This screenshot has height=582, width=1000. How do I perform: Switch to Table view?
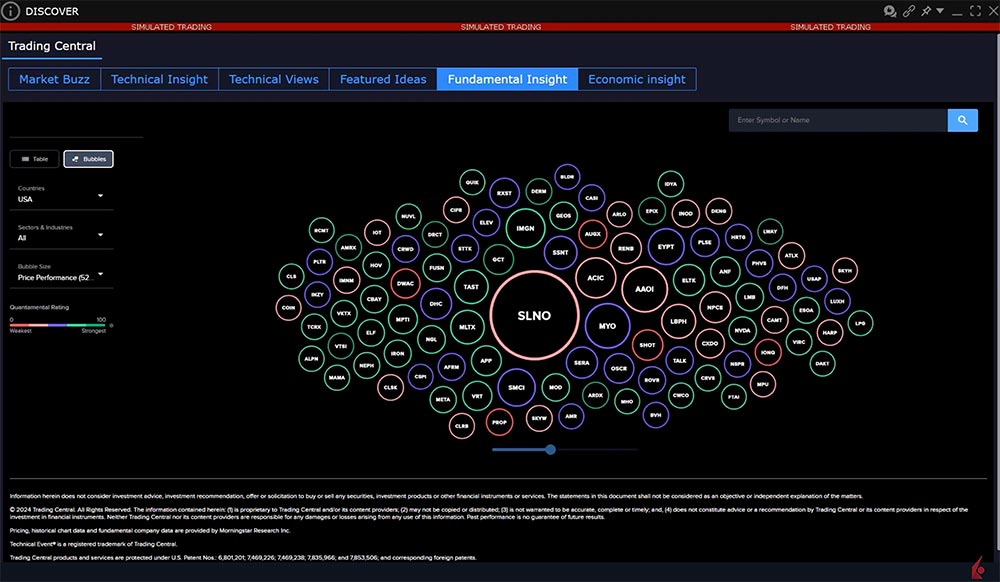click(34, 158)
